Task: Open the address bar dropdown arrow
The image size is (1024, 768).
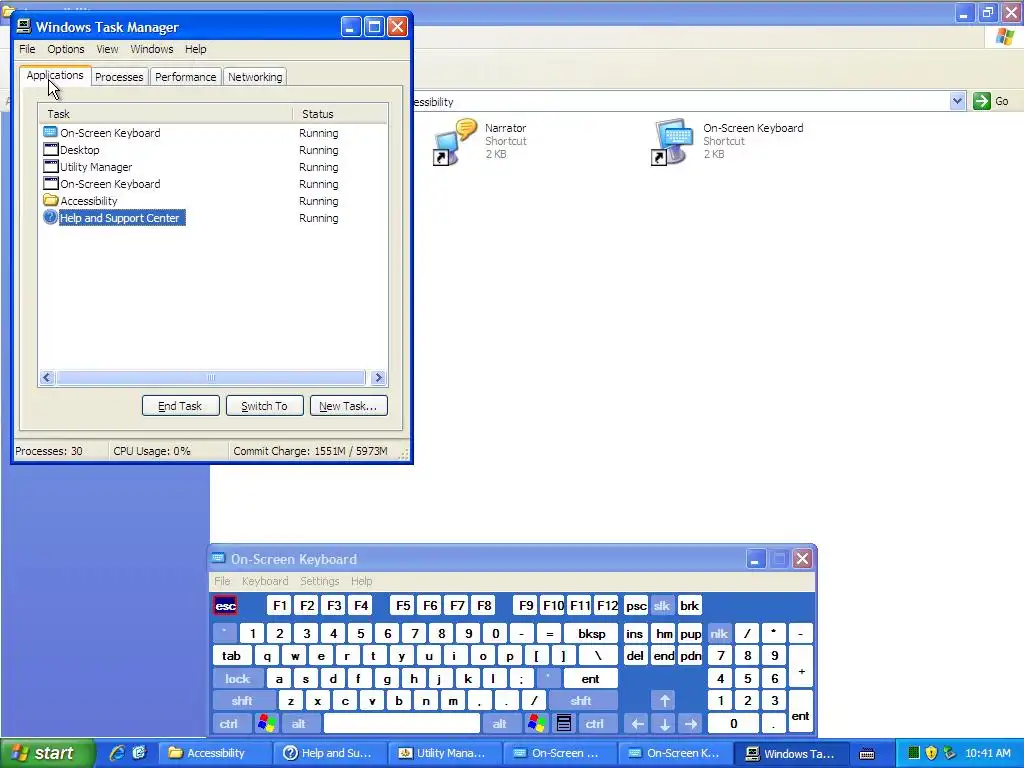Action: point(957,101)
